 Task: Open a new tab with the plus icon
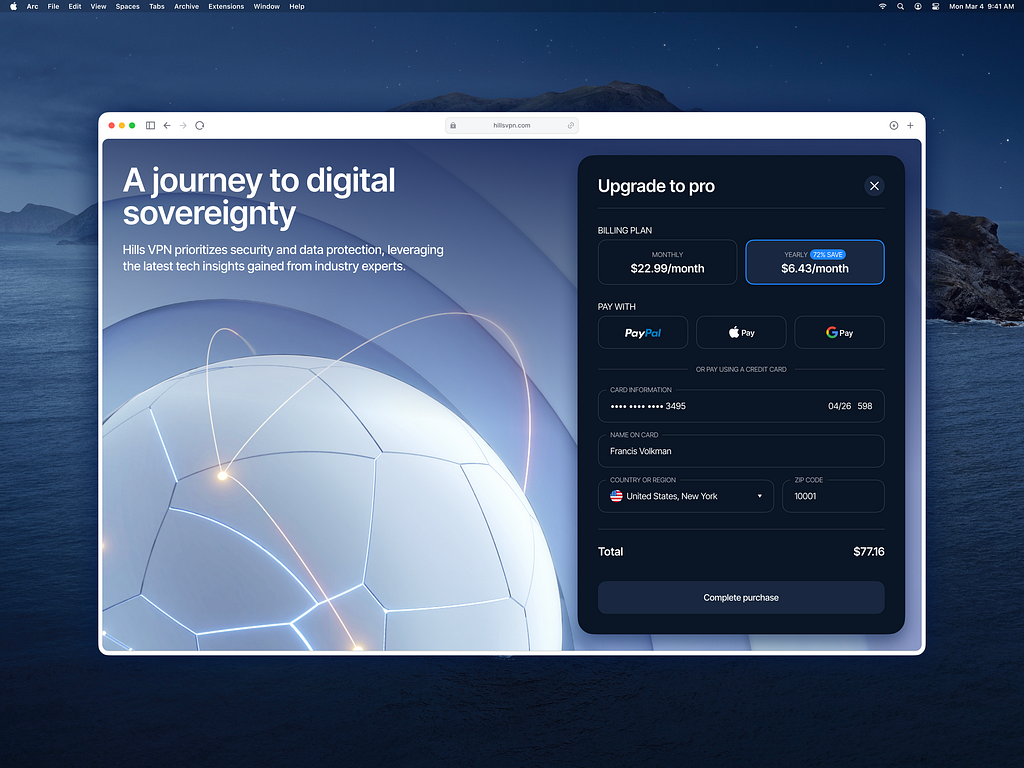[910, 125]
